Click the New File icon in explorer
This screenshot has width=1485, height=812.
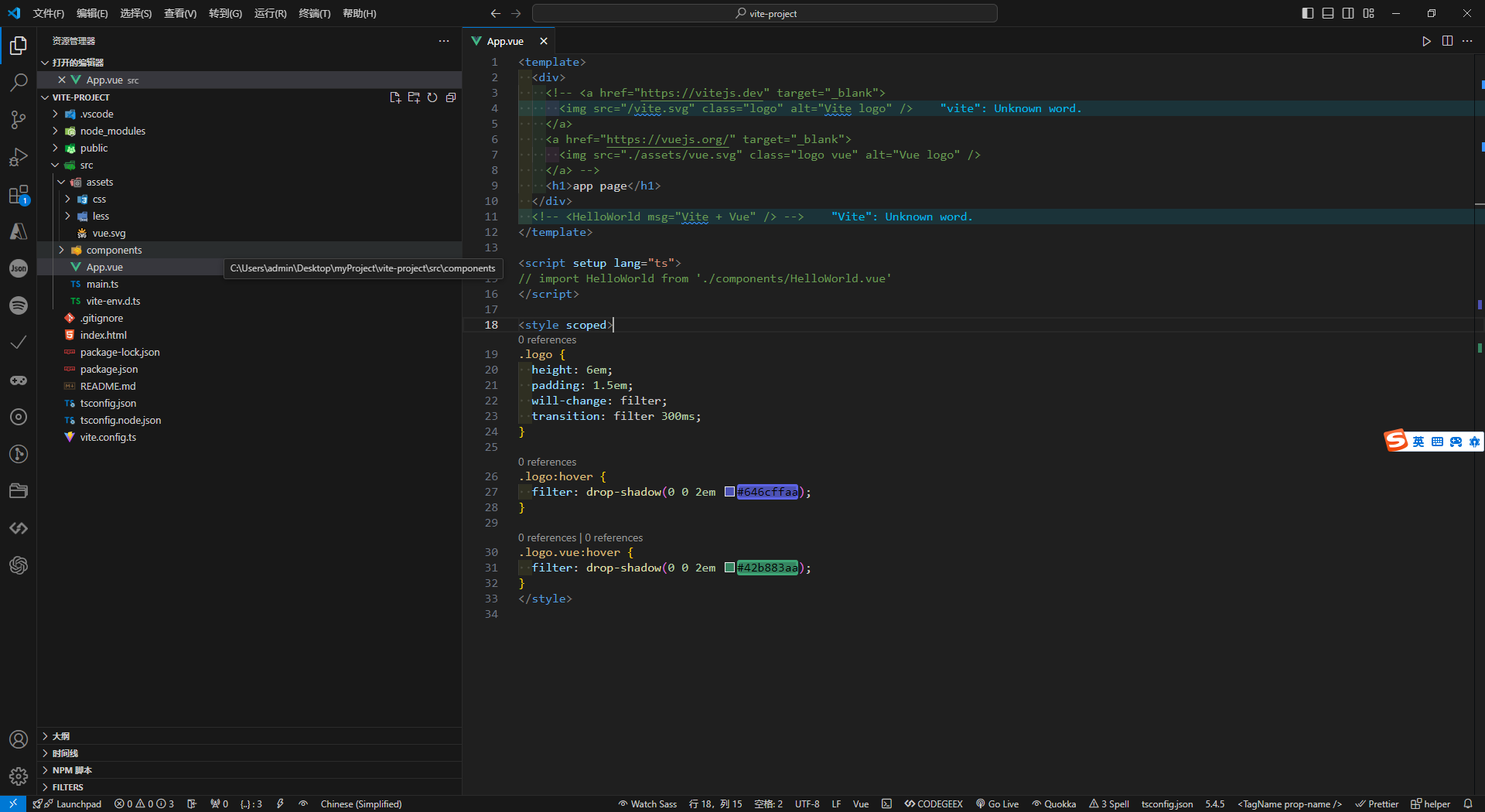pos(395,97)
